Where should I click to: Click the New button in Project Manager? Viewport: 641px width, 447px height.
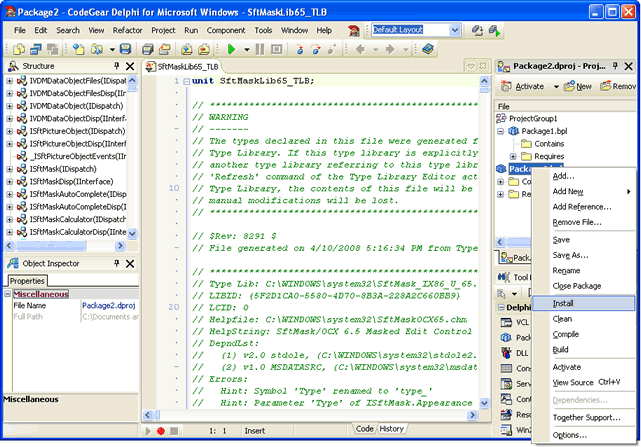click(578, 87)
